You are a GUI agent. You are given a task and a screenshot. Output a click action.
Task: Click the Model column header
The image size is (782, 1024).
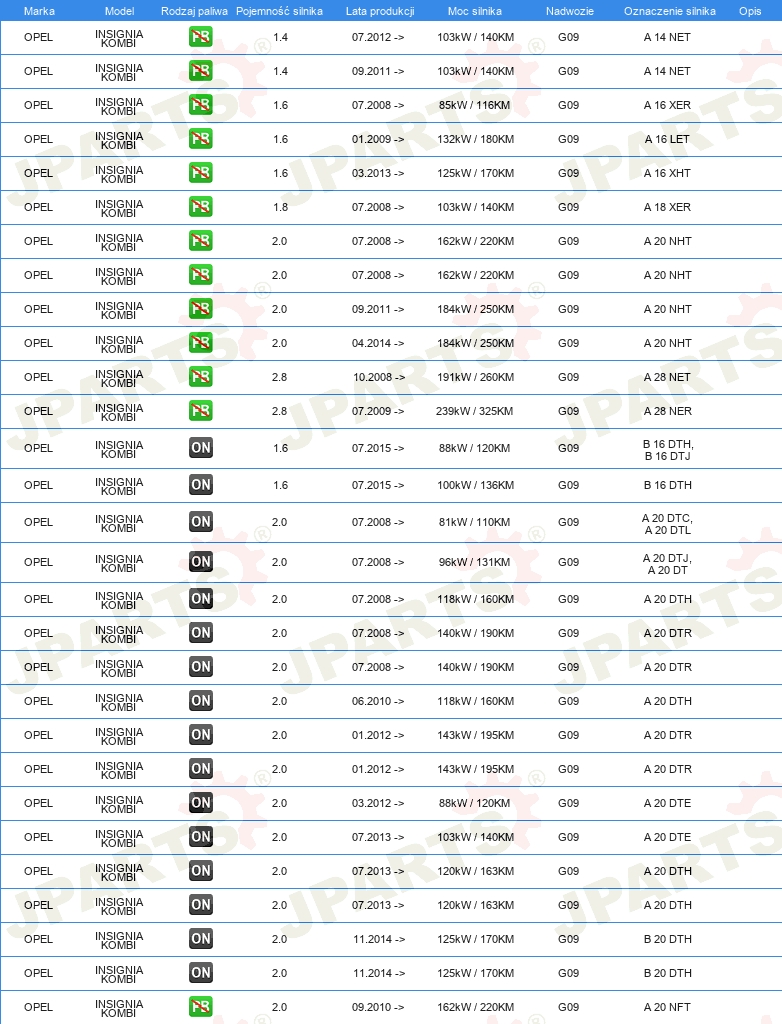click(120, 11)
